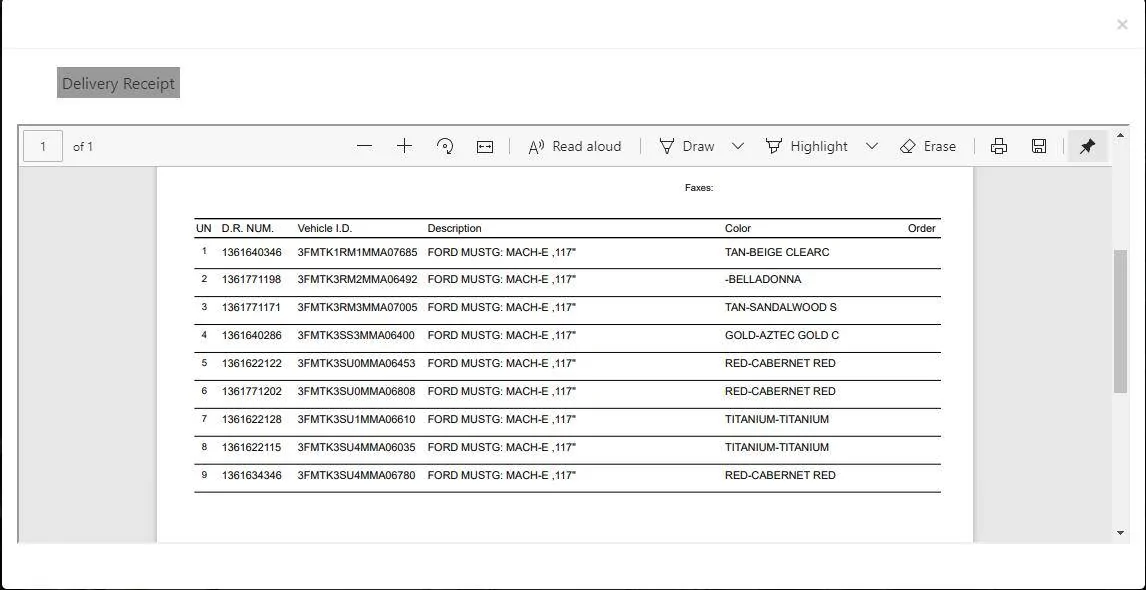The image size is (1146, 590).
Task: Close the dialog with the X
Action: 1122,25
